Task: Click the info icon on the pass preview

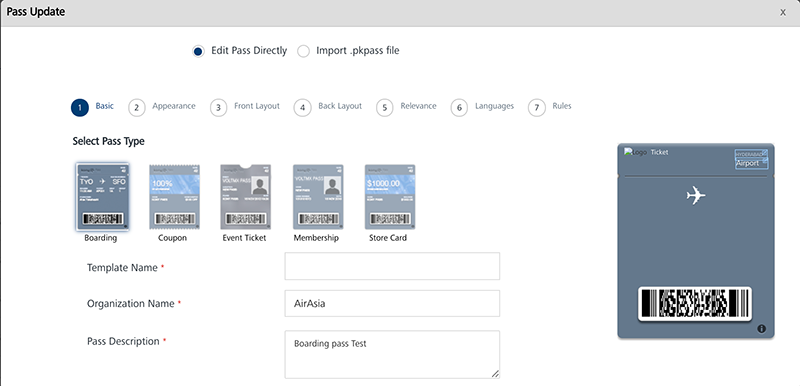Action: click(x=762, y=329)
